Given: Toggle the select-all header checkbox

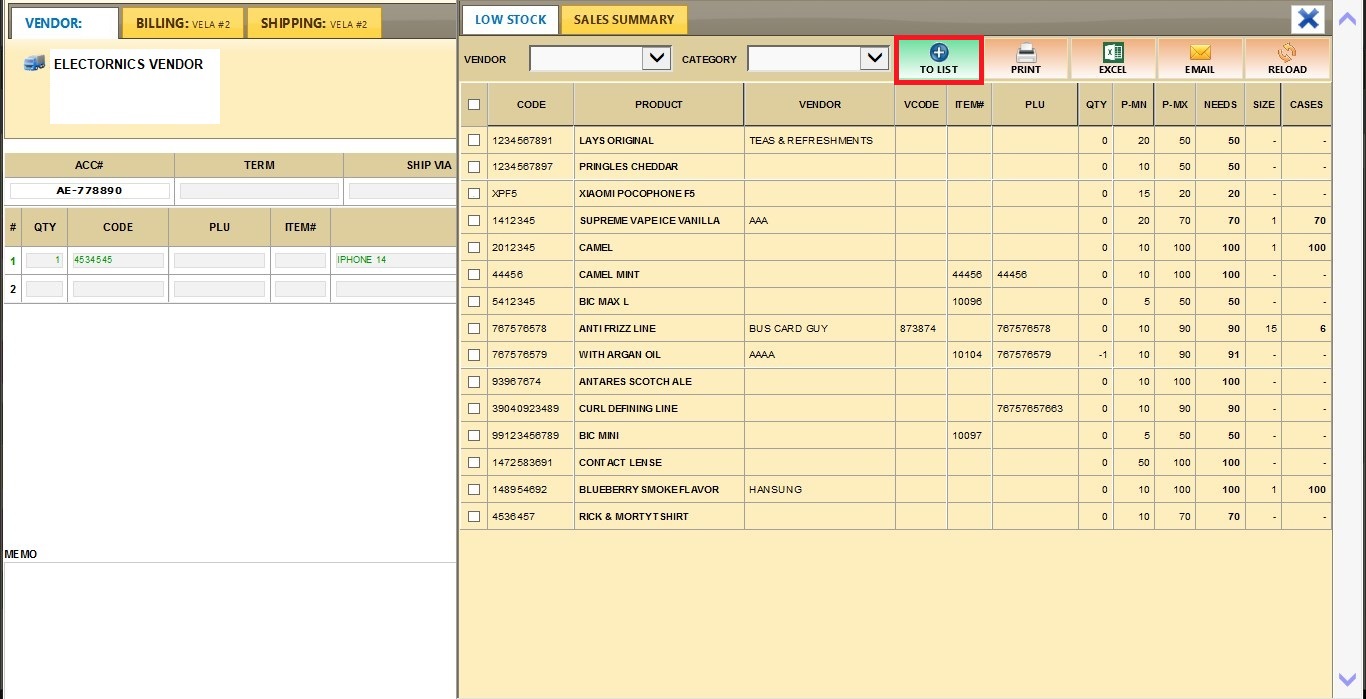Looking at the screenshot, I should tap(474, 105).
